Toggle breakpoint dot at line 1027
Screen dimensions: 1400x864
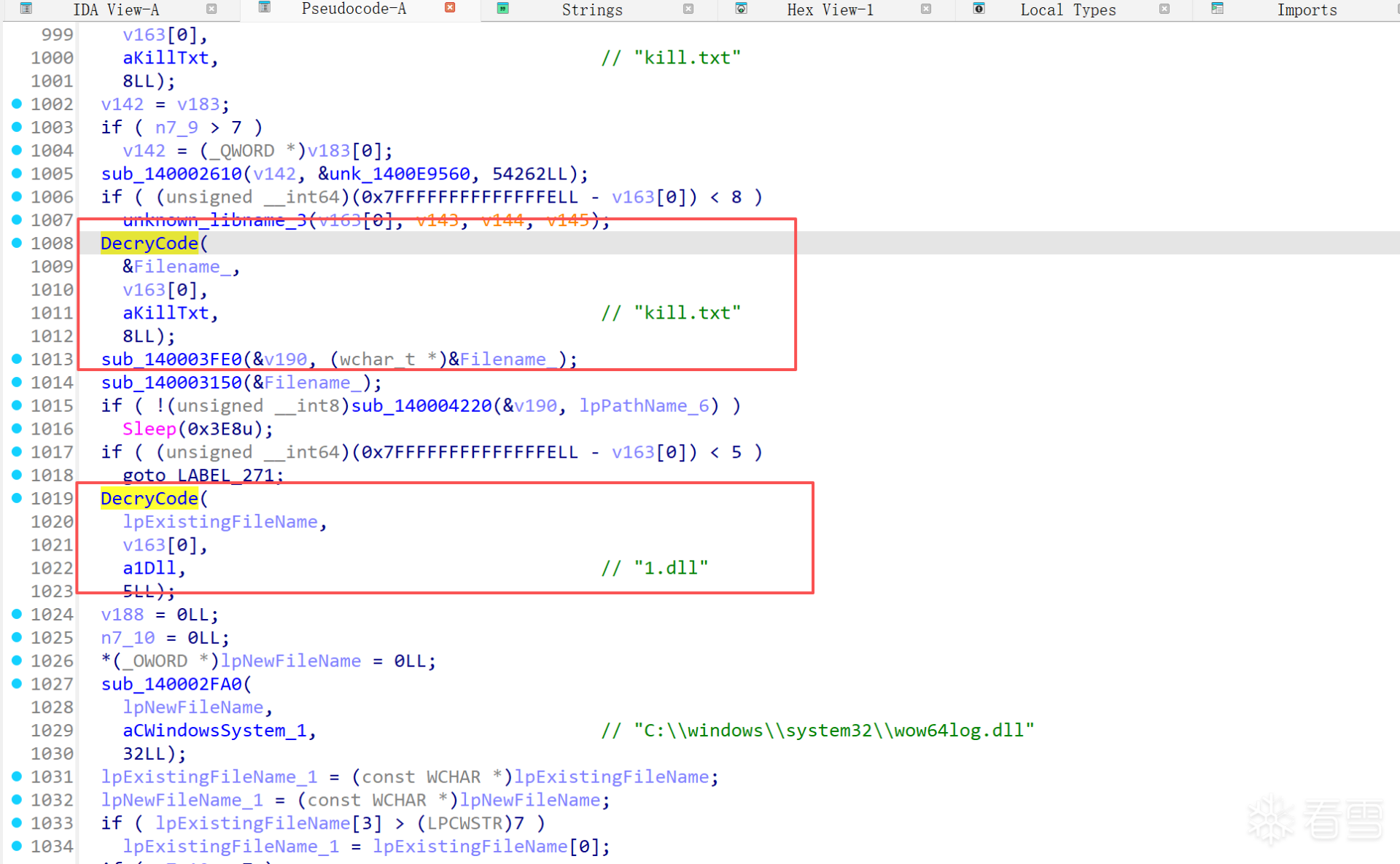17,684
